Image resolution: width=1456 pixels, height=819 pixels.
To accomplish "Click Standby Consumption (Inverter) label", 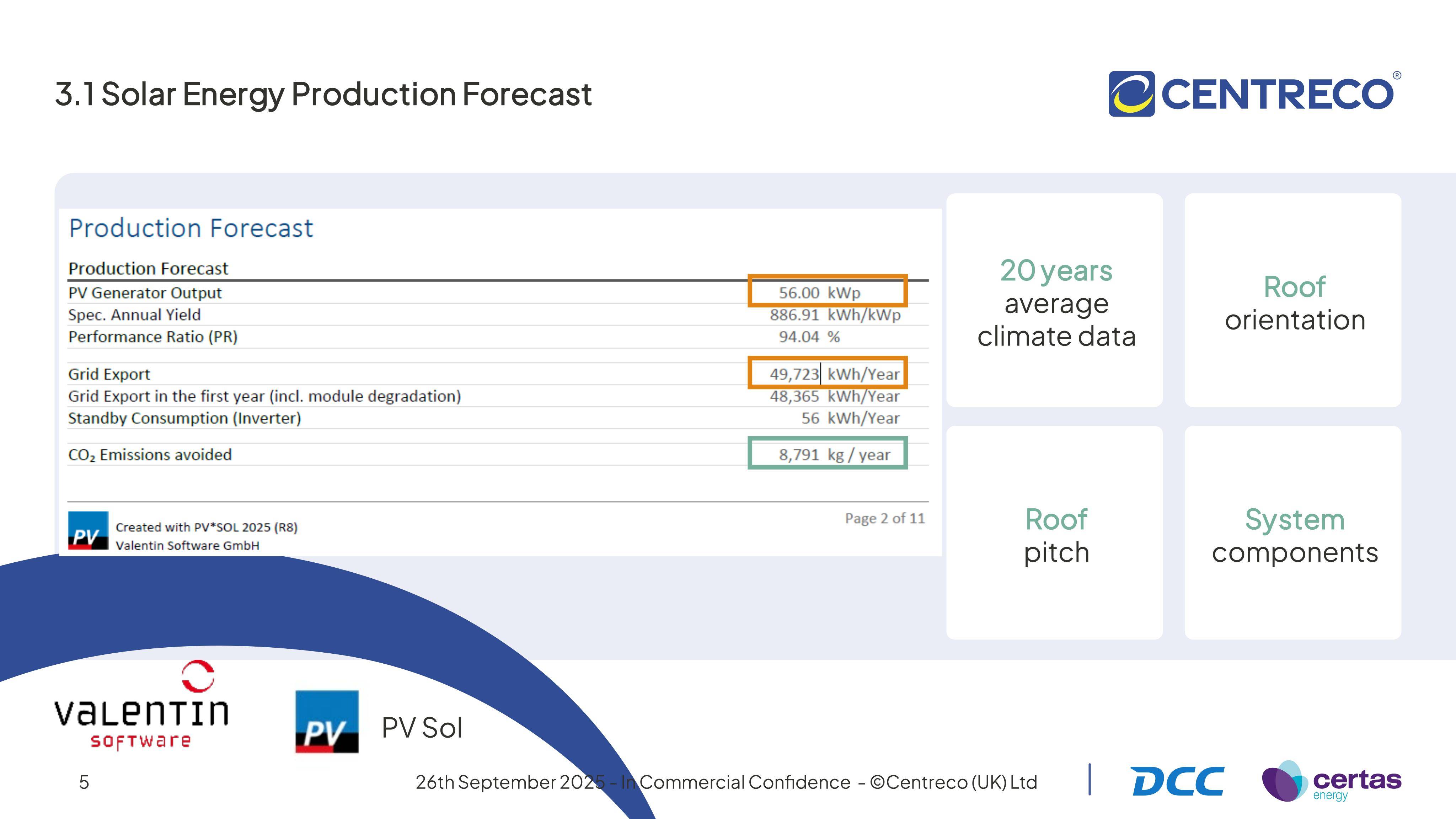I will coord(185,418).
